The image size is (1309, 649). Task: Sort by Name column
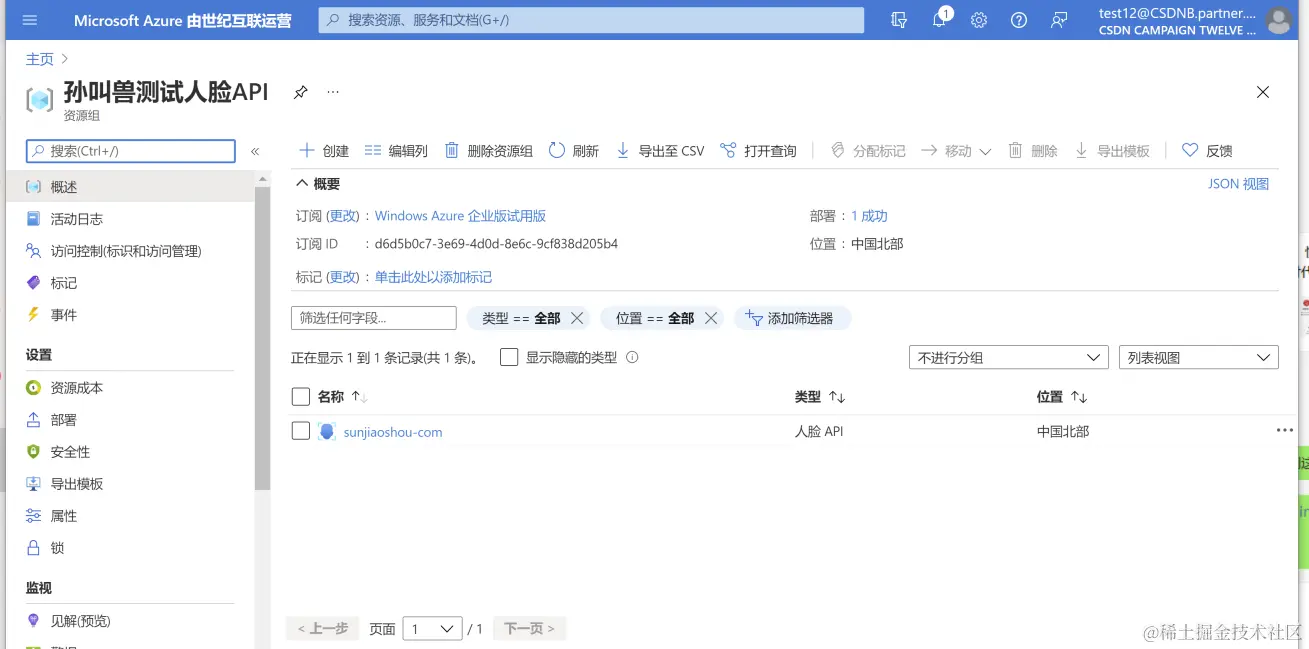343,397
